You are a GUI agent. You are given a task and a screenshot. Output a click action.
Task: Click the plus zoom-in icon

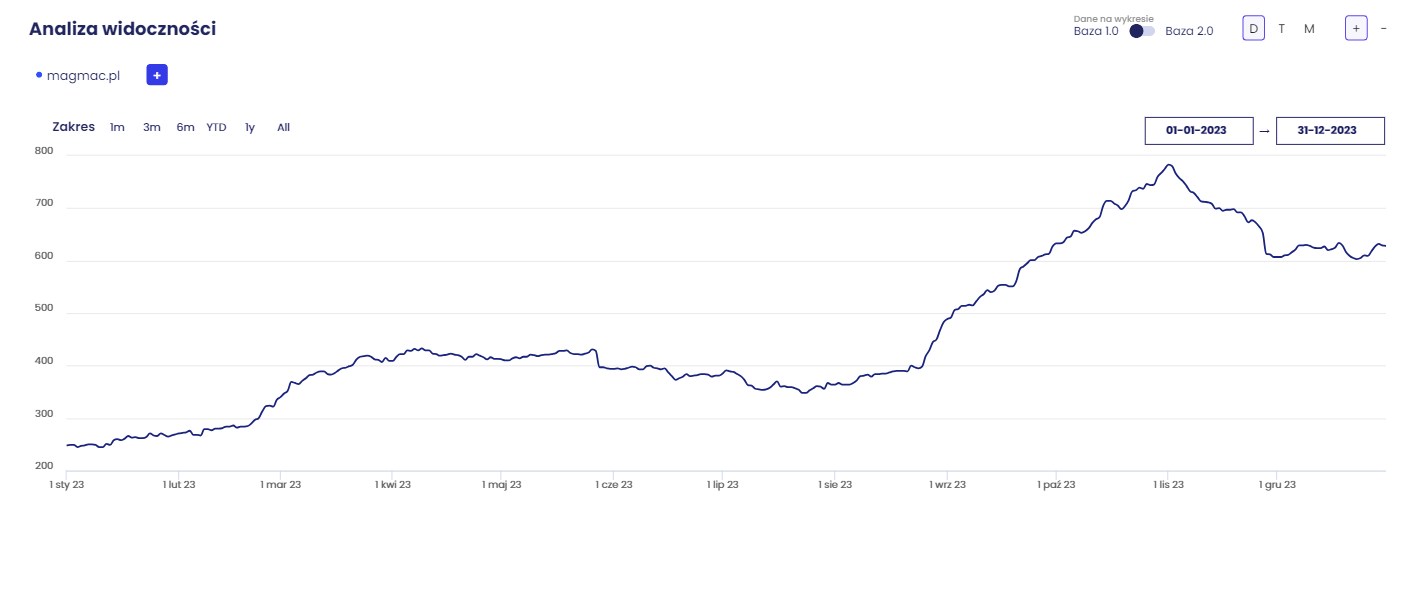tap(1356, 29)
